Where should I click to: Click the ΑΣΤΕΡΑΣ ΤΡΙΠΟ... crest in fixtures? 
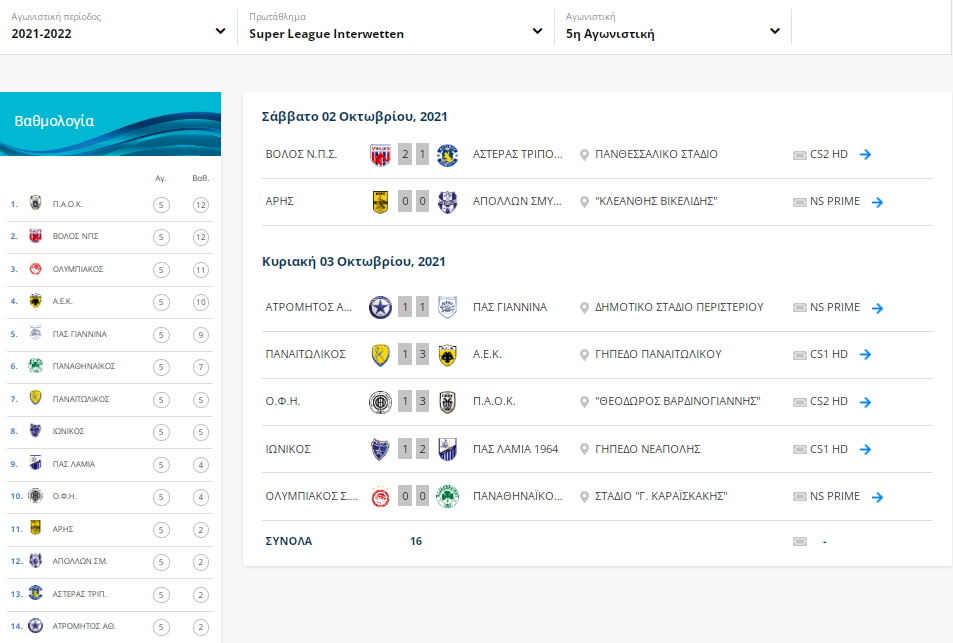[x=447, y=155]
